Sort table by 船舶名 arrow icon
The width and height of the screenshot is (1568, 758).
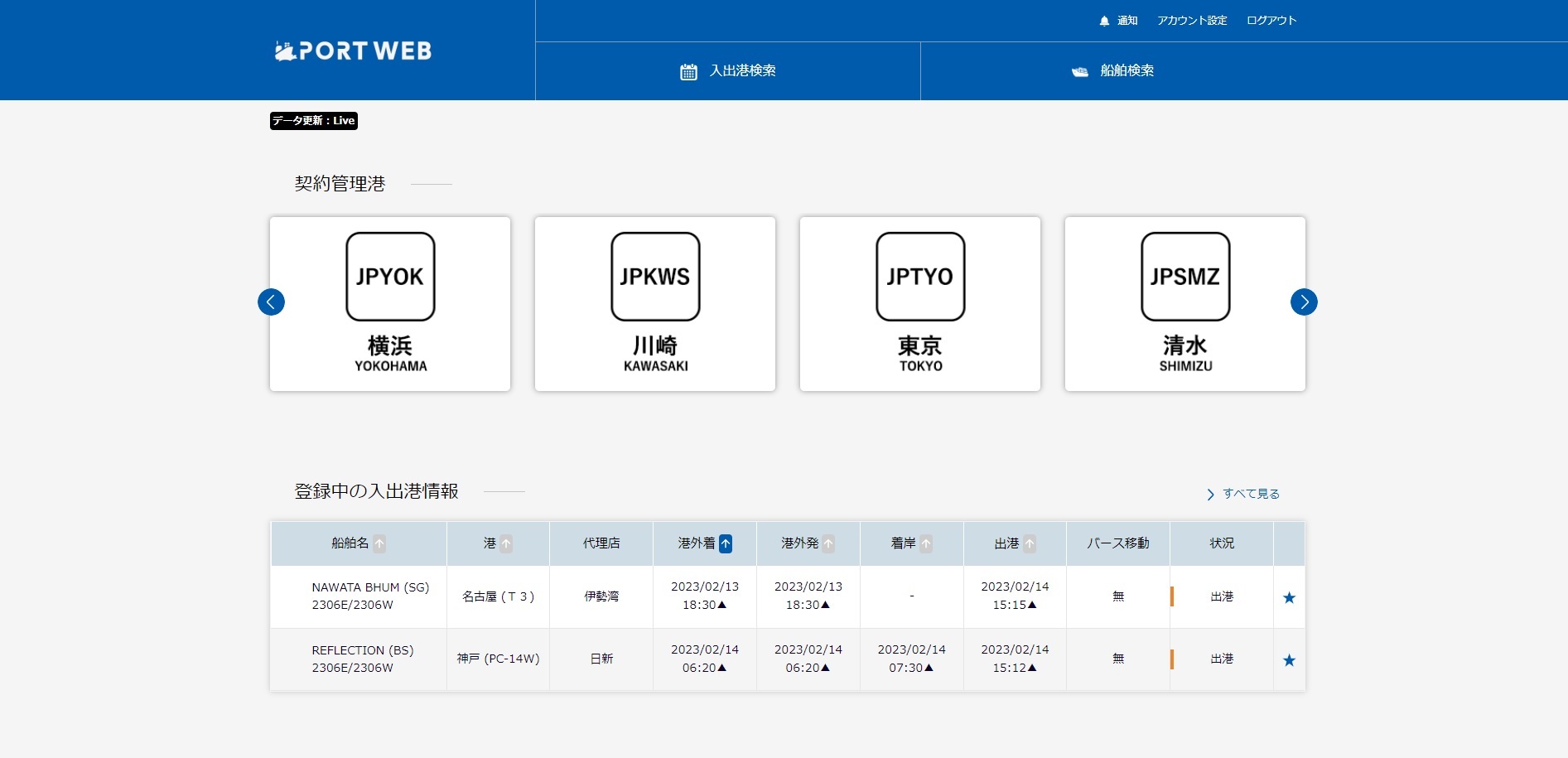tap(379, 544)
